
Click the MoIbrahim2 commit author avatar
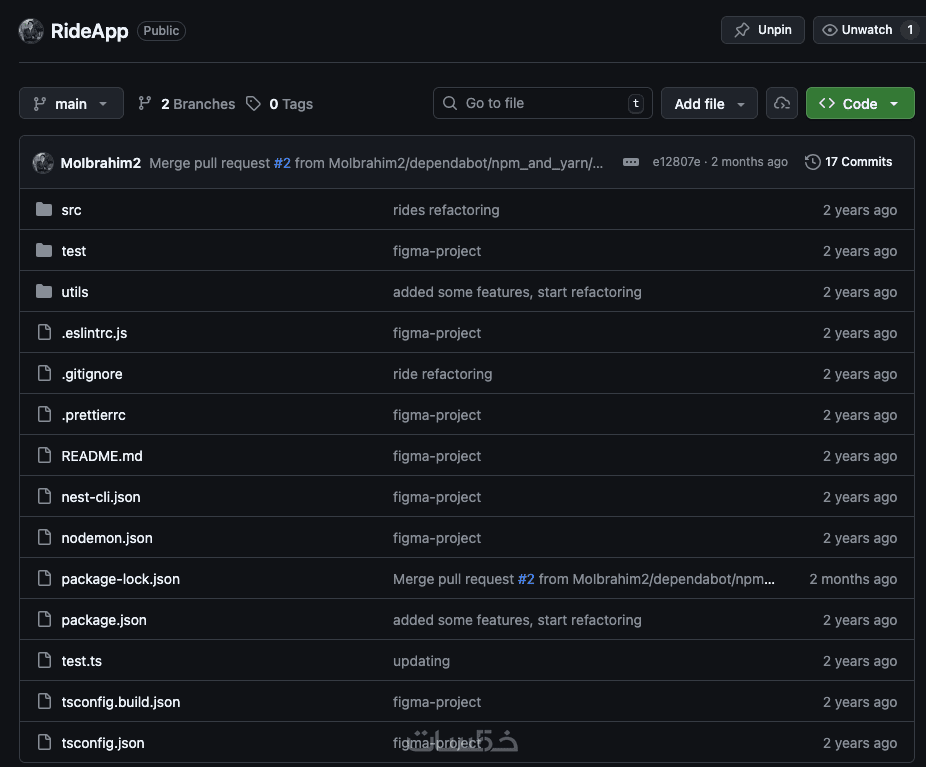pos(43,162)
